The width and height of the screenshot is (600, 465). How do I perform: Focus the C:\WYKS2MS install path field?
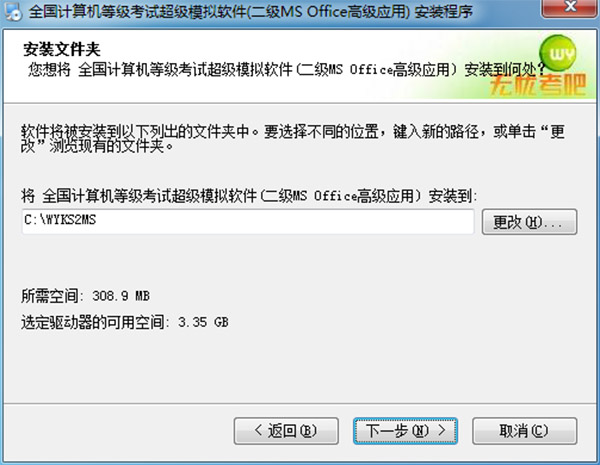point(248,221)
